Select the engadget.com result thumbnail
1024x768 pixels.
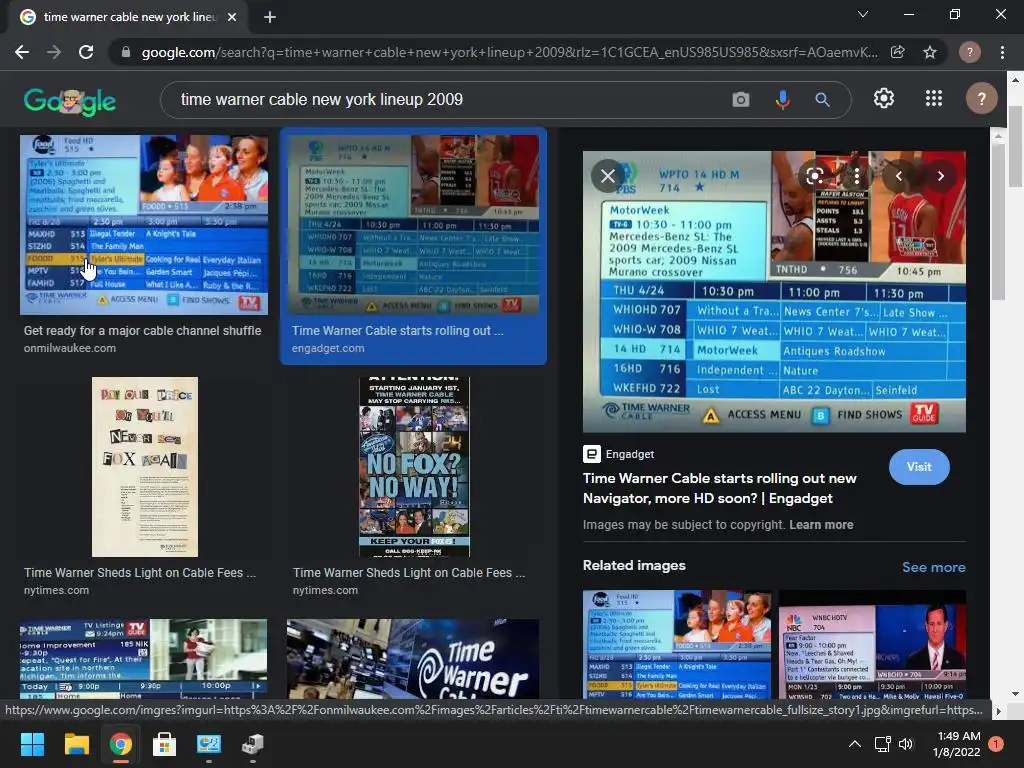tap(413, 225)
